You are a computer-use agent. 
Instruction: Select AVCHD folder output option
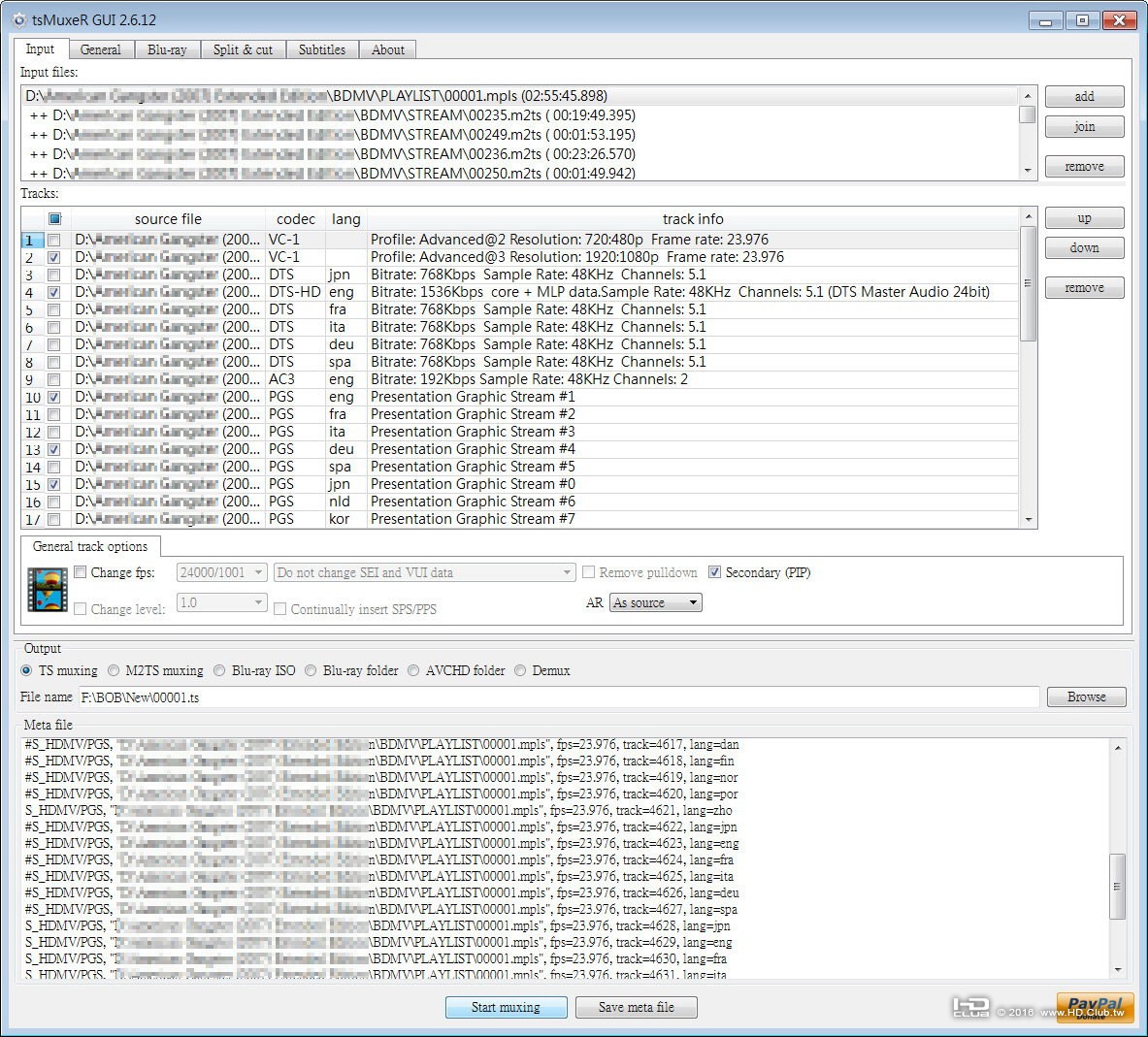coord(413,670)
